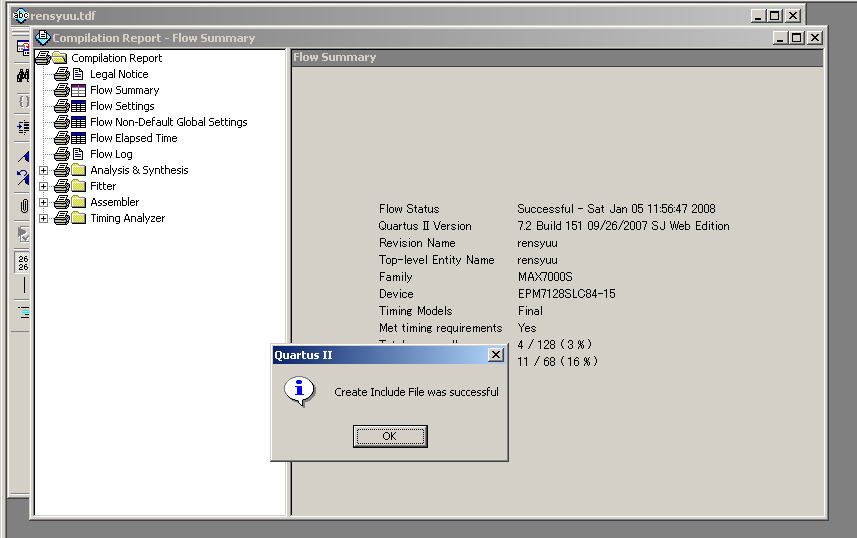Expand the Timing Analyzer folder node

click(43, 218)
